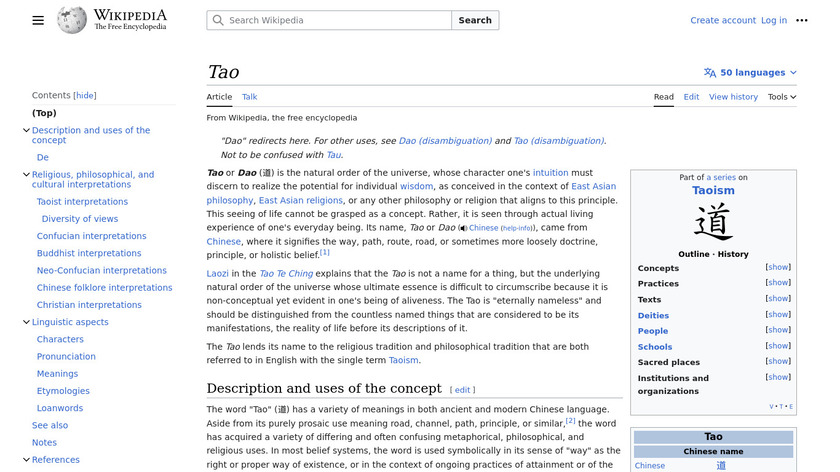Screen dimensions: 840x472
Task: Collapse Description and uses of the concept section
Action: [26, 130]
